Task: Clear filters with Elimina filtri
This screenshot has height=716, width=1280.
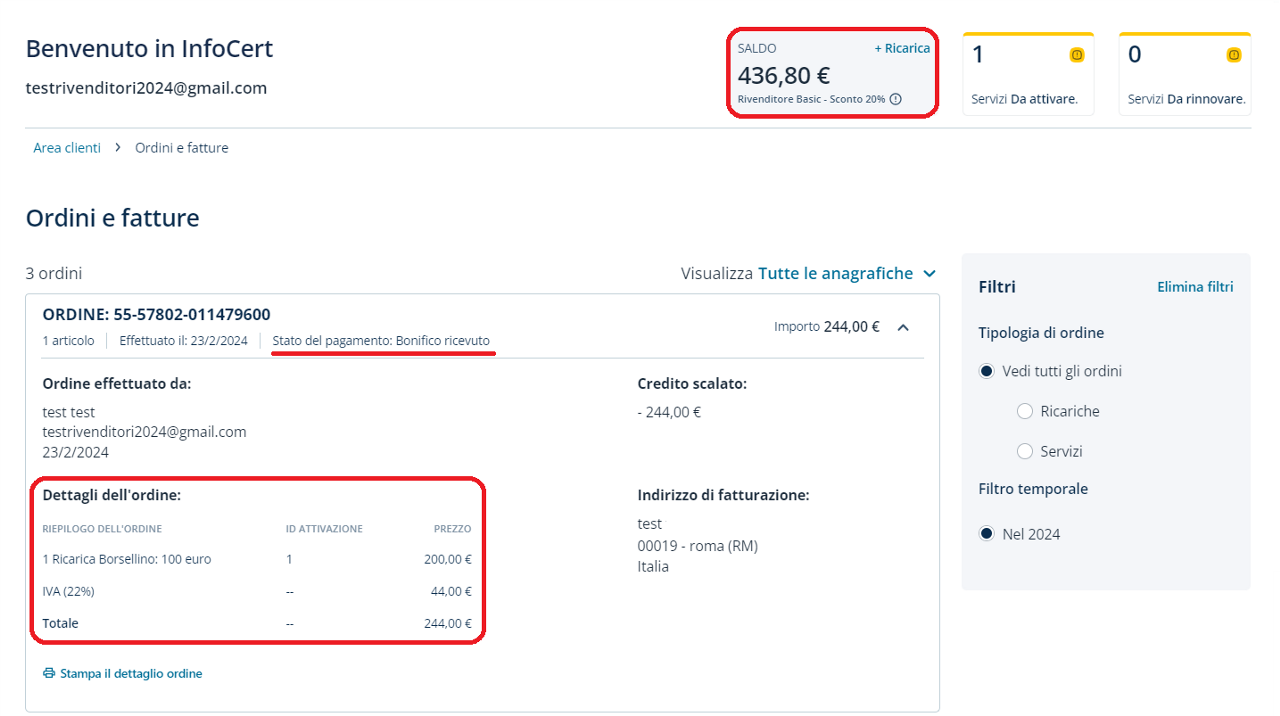Action: point(1195,287)
